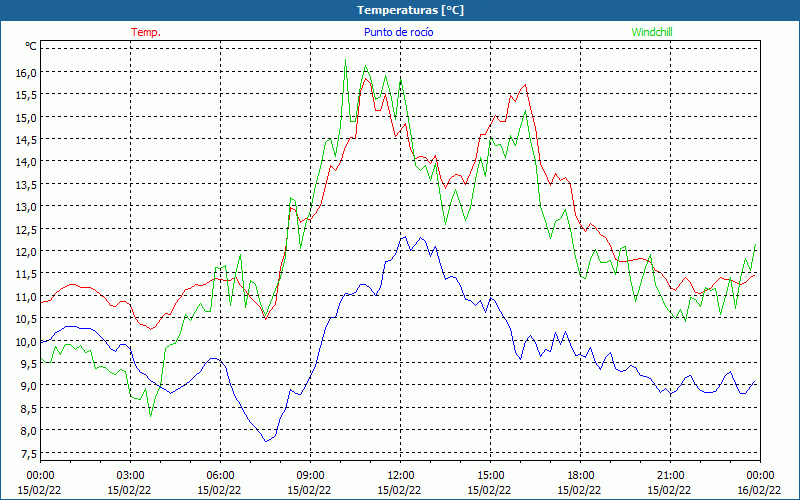800x500 pixels.
Task: Select the blue 'Punto de rocío' legend label
Action: pyautogui.click(x=398, y=32)
